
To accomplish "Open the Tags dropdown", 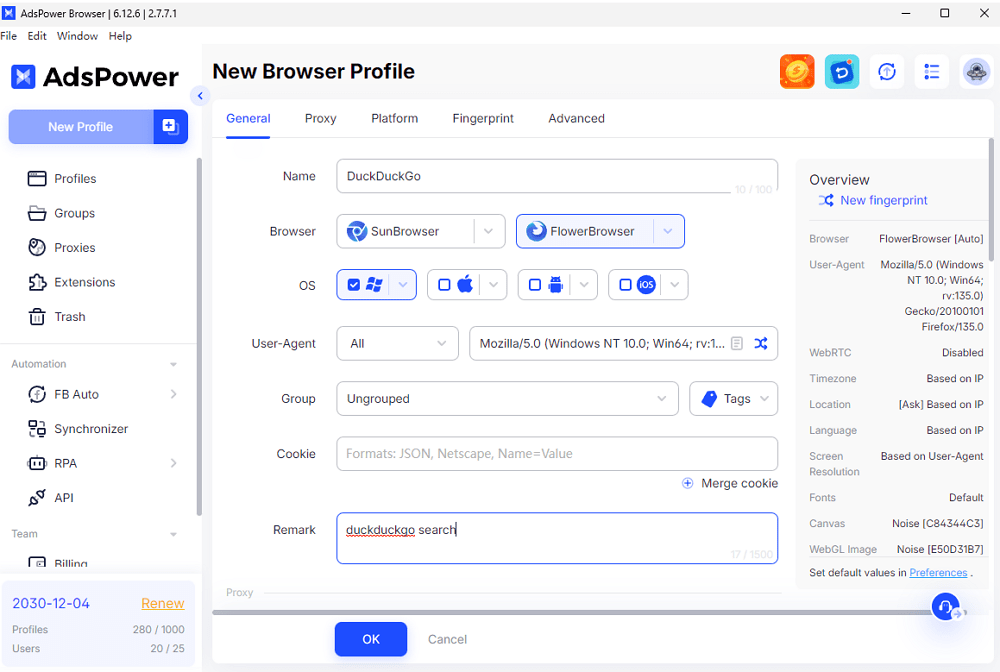I will click(733, 398).
